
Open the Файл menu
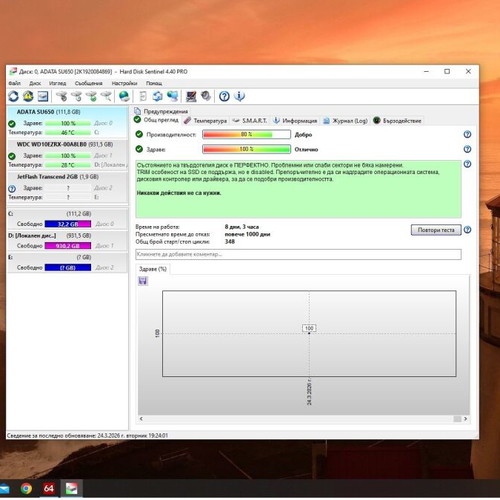point(15,83)
